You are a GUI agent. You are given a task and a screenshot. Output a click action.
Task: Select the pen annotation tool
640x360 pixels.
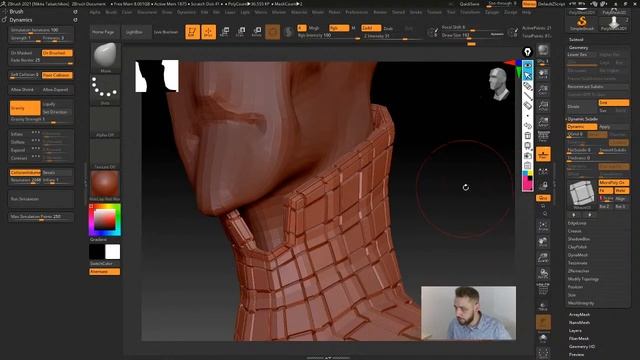(x=528, y=86)
